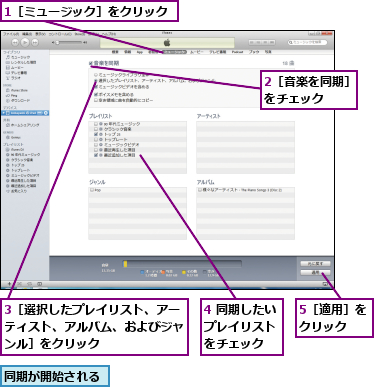This screenshot has width=374, height=387.
Task: Check the Pop genre checkbox
Action: pos(92,190)
